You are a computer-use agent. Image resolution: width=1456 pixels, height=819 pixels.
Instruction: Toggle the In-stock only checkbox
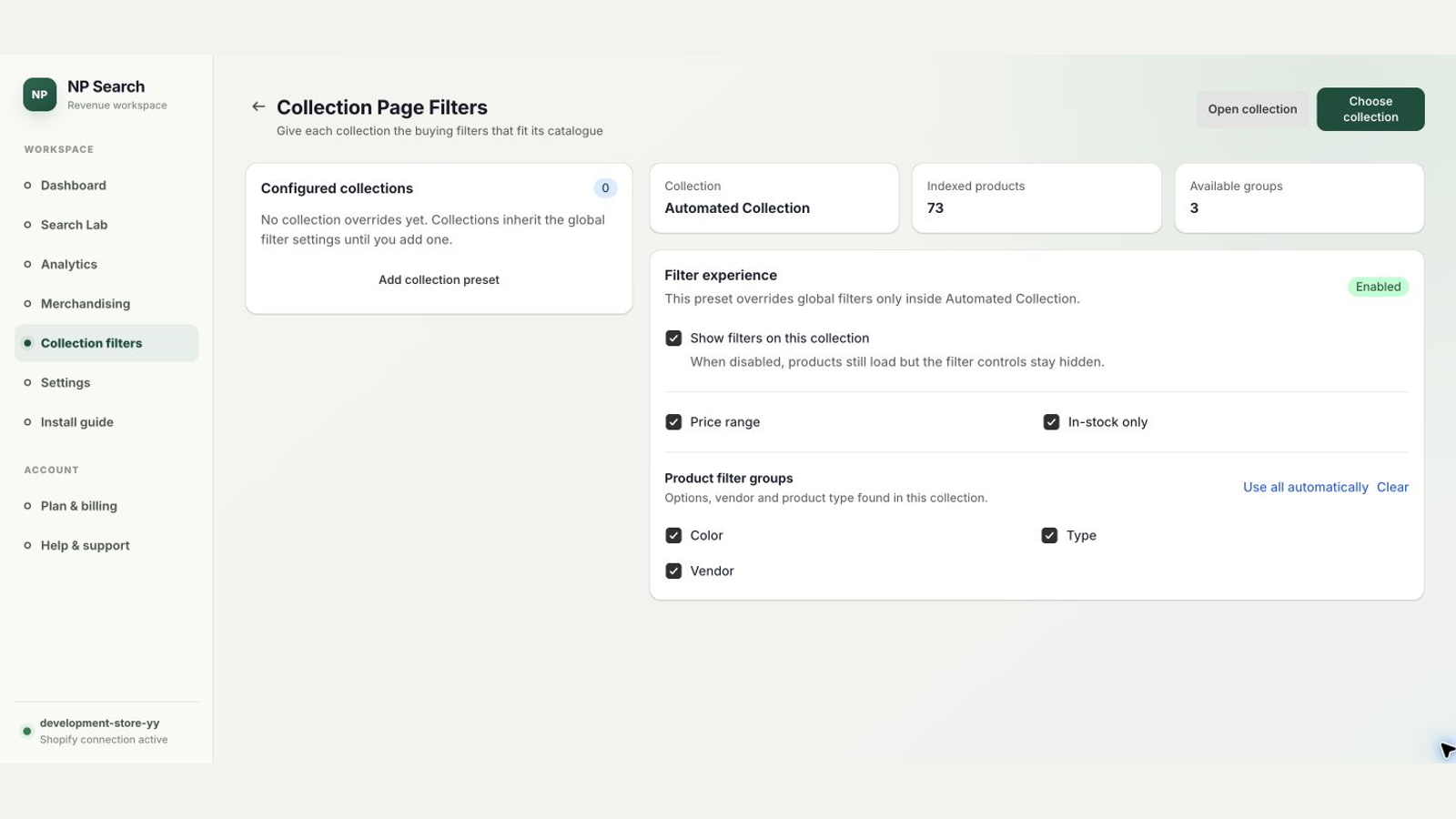1051,422
